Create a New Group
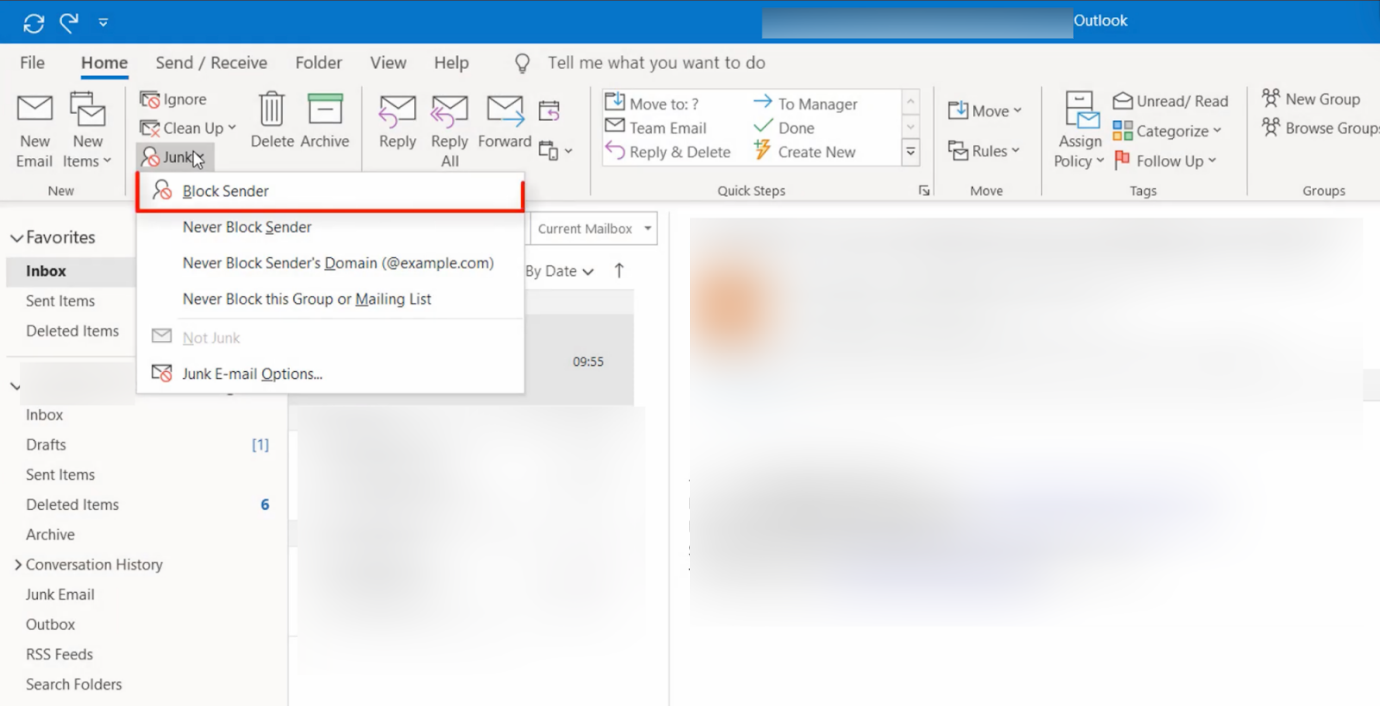Viewport: 1380px width, 706px height. coord(1312,99)
